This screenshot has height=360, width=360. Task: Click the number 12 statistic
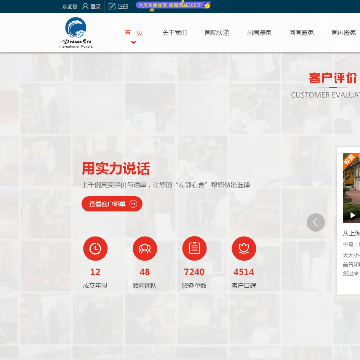pos(95,272)
